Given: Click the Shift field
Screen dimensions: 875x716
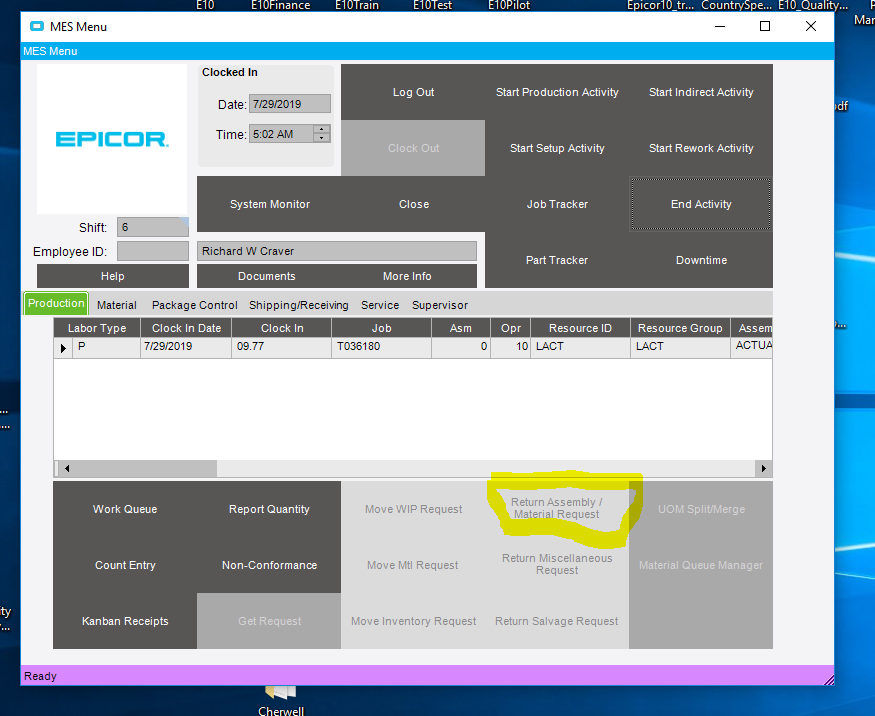Looking at the screenshot, I should coord(152,227).
